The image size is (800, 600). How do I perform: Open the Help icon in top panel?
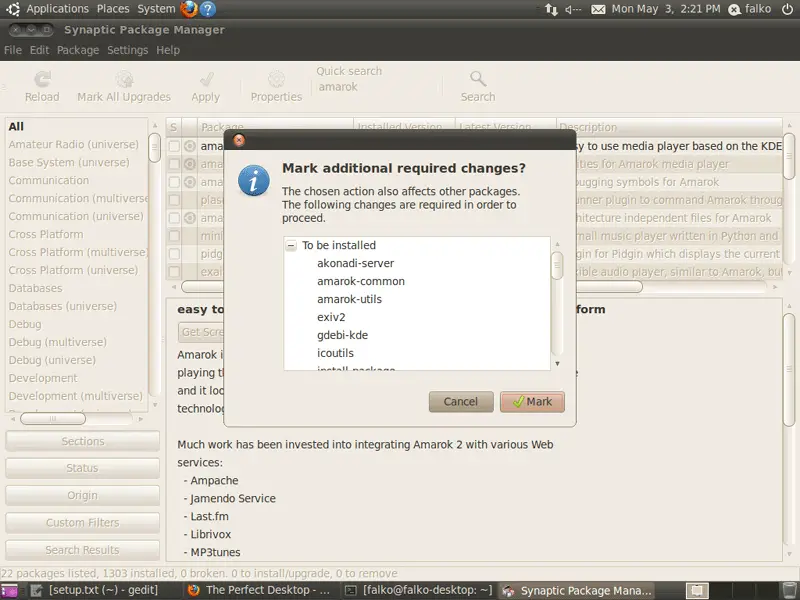pyautogui.click(x=208, y=9)
